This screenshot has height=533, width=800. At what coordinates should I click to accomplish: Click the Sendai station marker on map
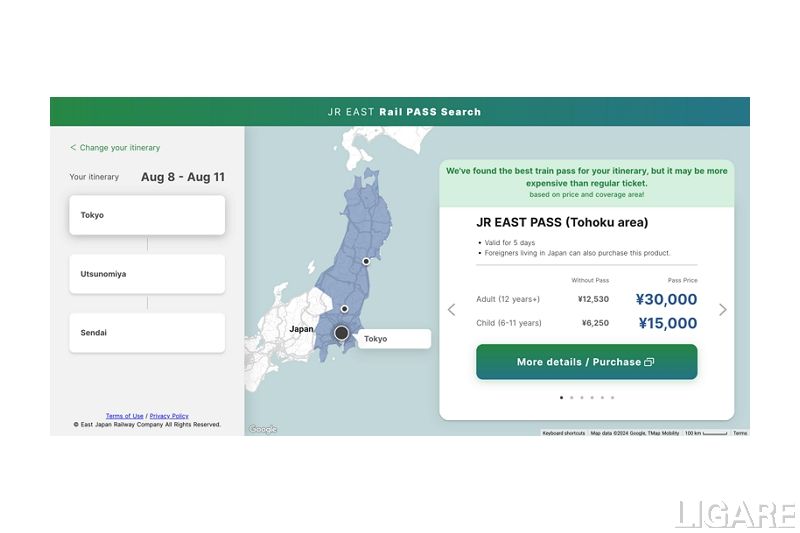coord(366,261)
